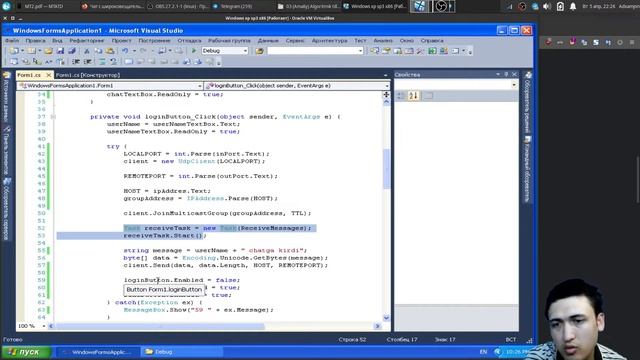The image size is (640, 360).
Task: Click the OBS icon in the top taskbar
Action: 441,6
